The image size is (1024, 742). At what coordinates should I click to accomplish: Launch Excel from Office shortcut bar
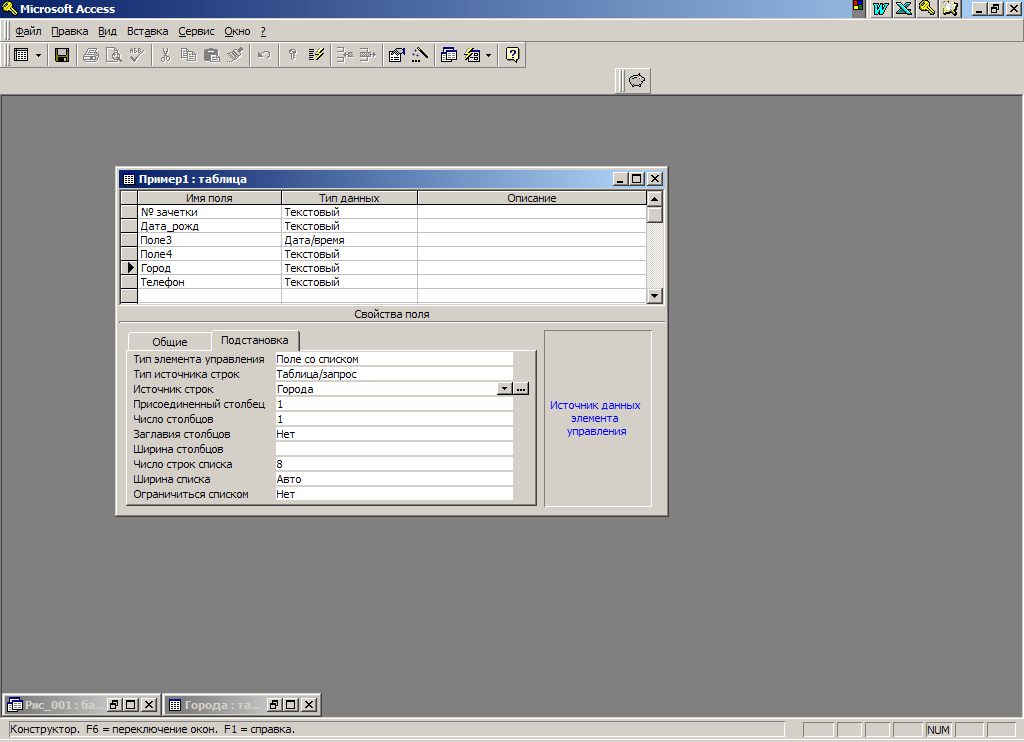coord(904,8)
